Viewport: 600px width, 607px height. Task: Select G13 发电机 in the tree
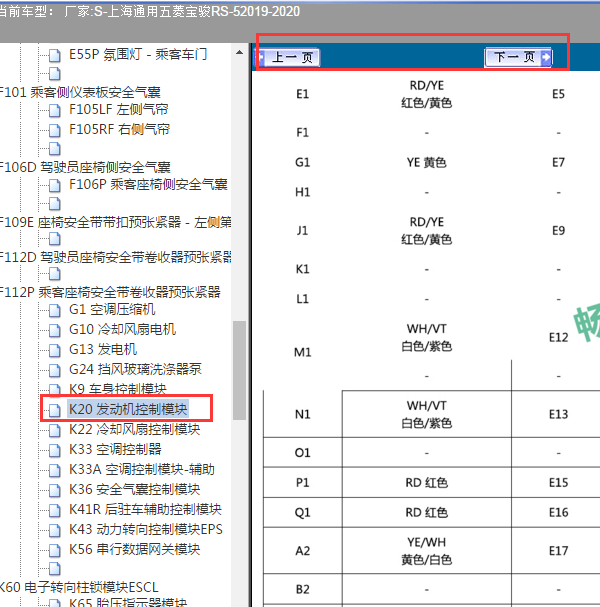coord(103,349)
